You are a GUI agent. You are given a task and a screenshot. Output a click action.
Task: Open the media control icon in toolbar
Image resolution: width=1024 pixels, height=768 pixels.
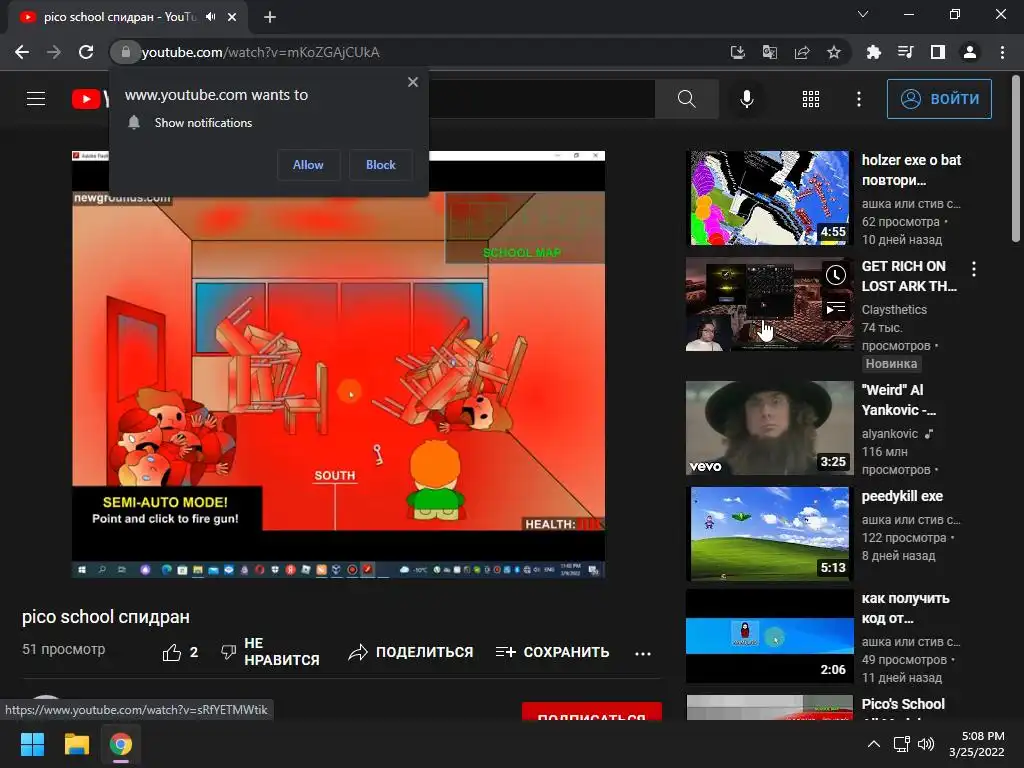click(x=905, y=52)
